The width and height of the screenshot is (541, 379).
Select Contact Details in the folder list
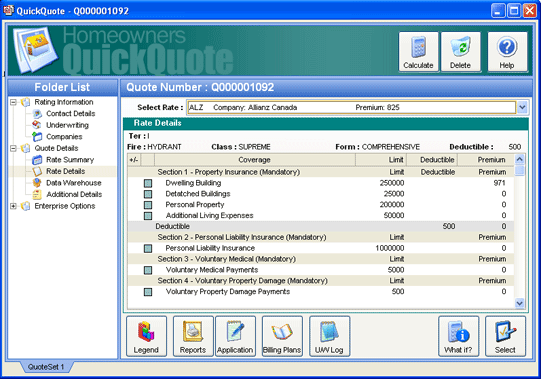point(71,114)
